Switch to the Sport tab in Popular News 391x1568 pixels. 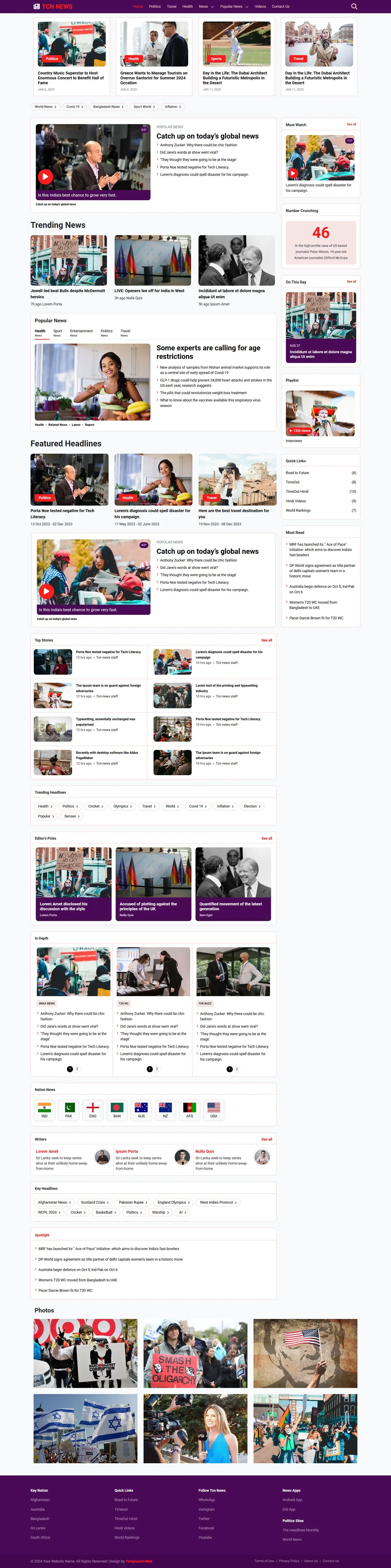57,332
